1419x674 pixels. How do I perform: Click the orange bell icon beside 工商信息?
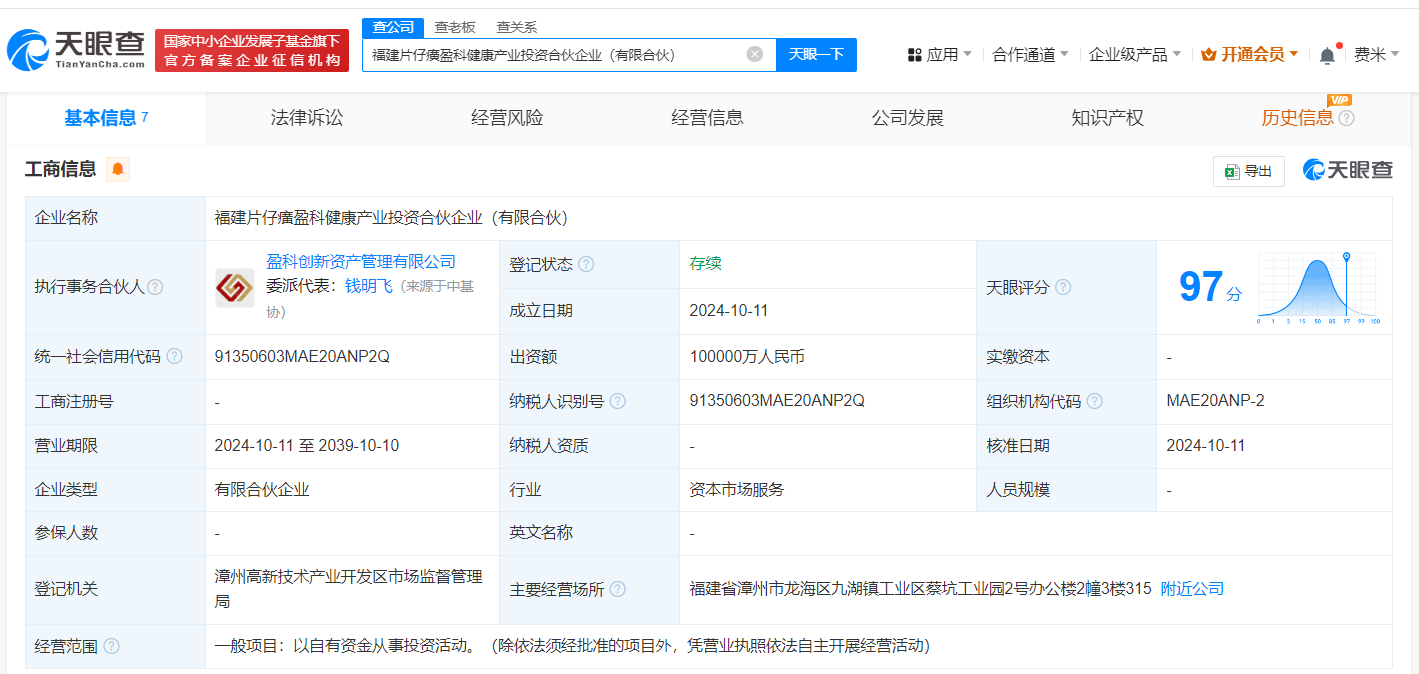click(x=118, y=170)
